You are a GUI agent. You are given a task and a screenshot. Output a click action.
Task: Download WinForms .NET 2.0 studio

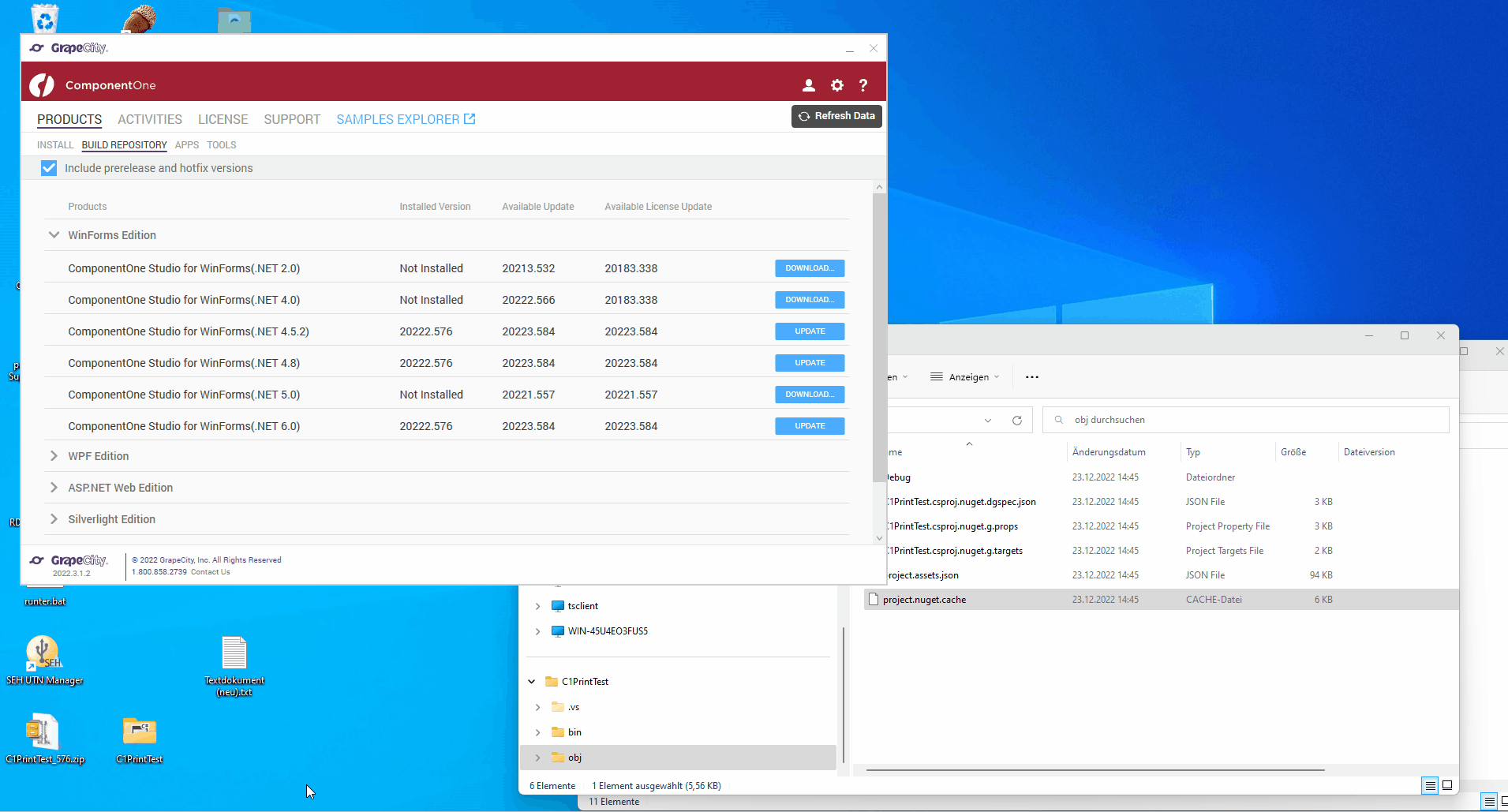coord(810,268)
